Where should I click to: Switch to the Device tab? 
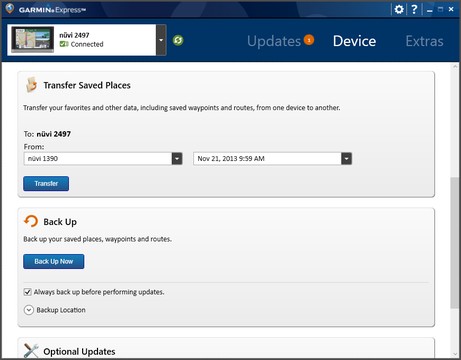click(354, 41)
